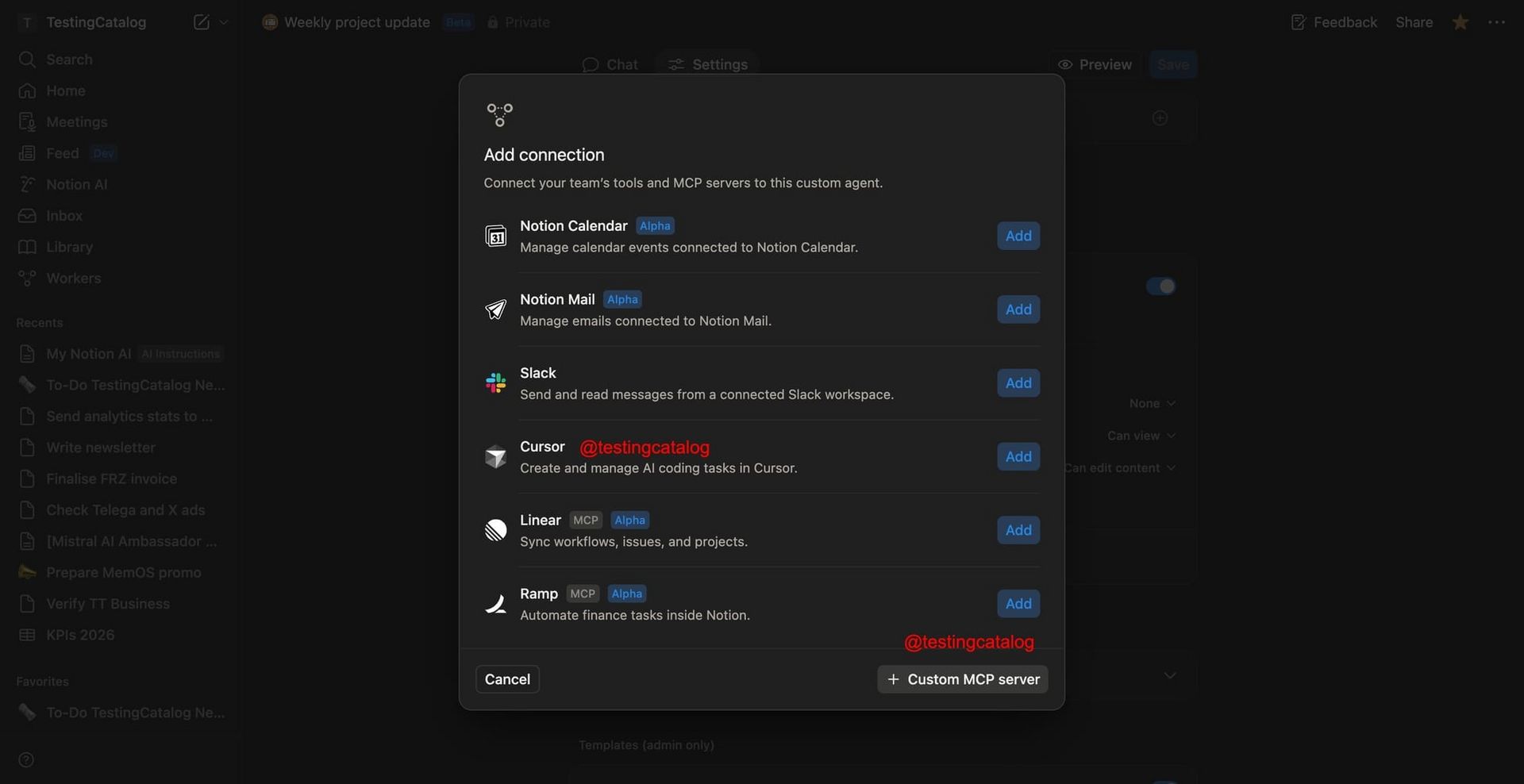Viewport: 1524px width, 784px height.
Task: Click the Notion Calendar icon
Action: [496, 236]
